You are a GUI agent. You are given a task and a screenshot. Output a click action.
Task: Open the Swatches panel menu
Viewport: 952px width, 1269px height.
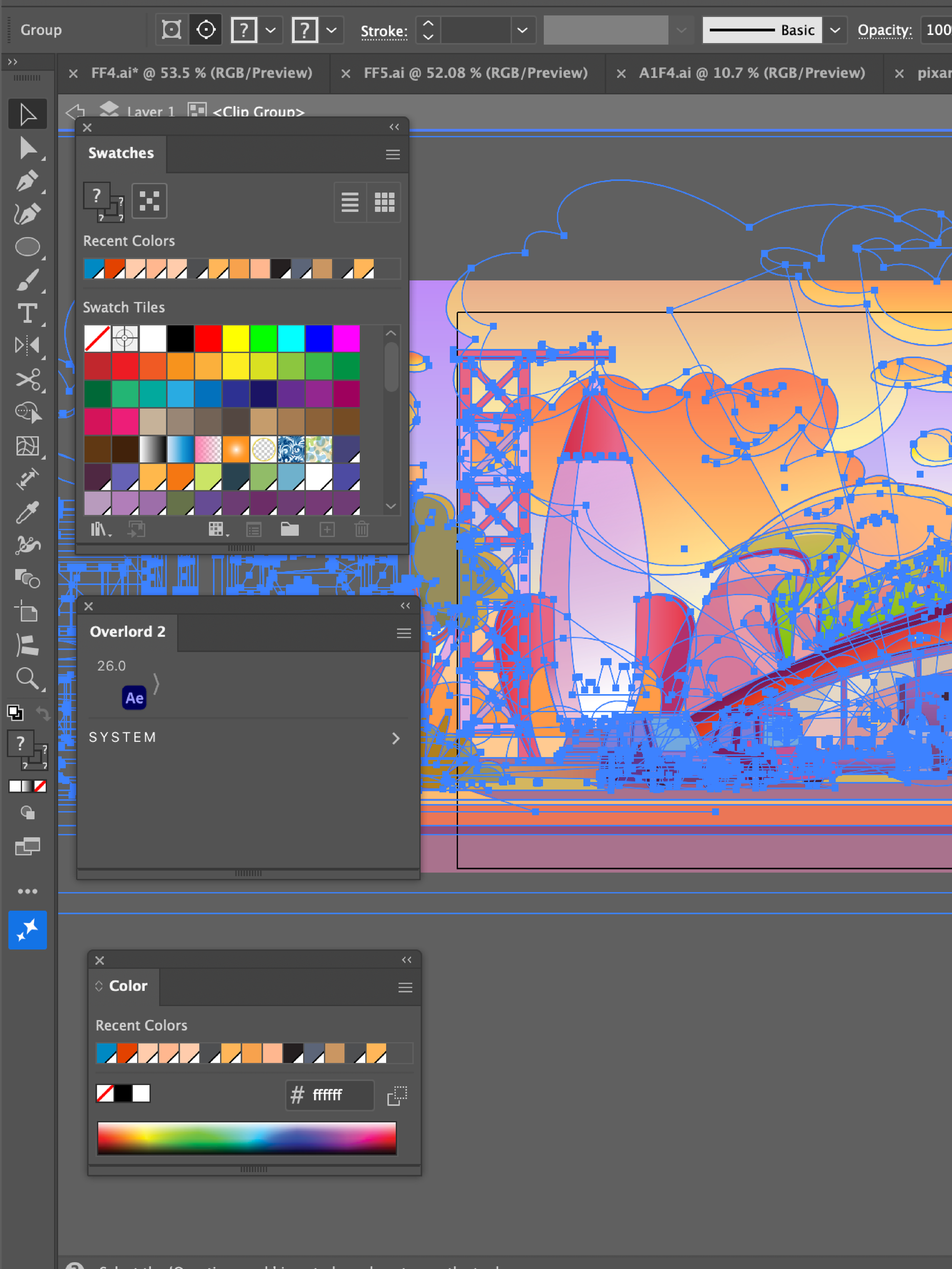[393, 154]
